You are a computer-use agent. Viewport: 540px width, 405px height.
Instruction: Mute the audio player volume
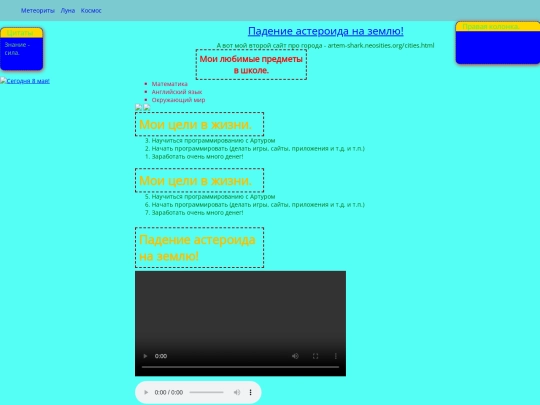(x=237, y=392)
